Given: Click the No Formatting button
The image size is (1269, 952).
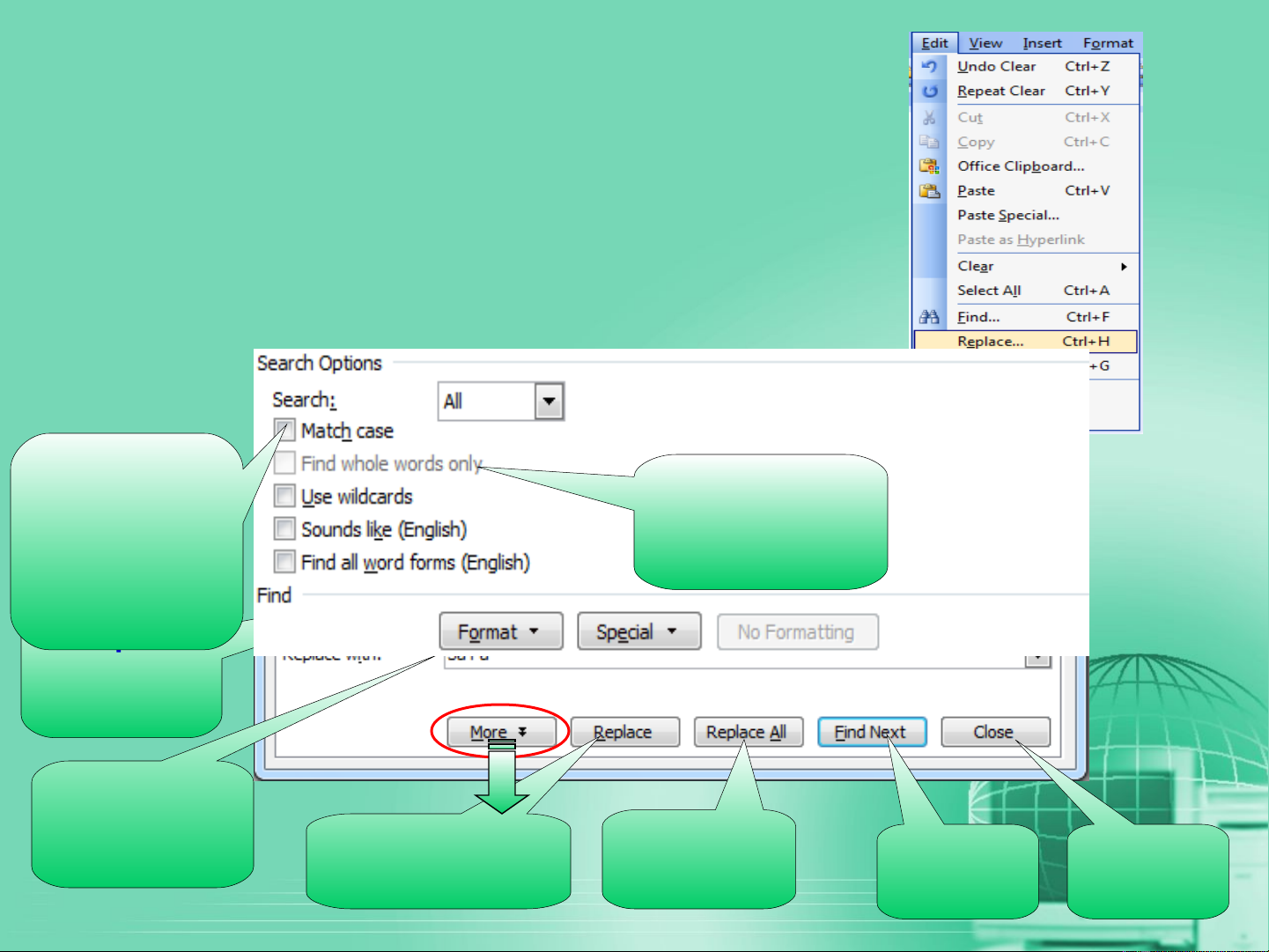Looking at the screenshot, I should tap(798, 632).
